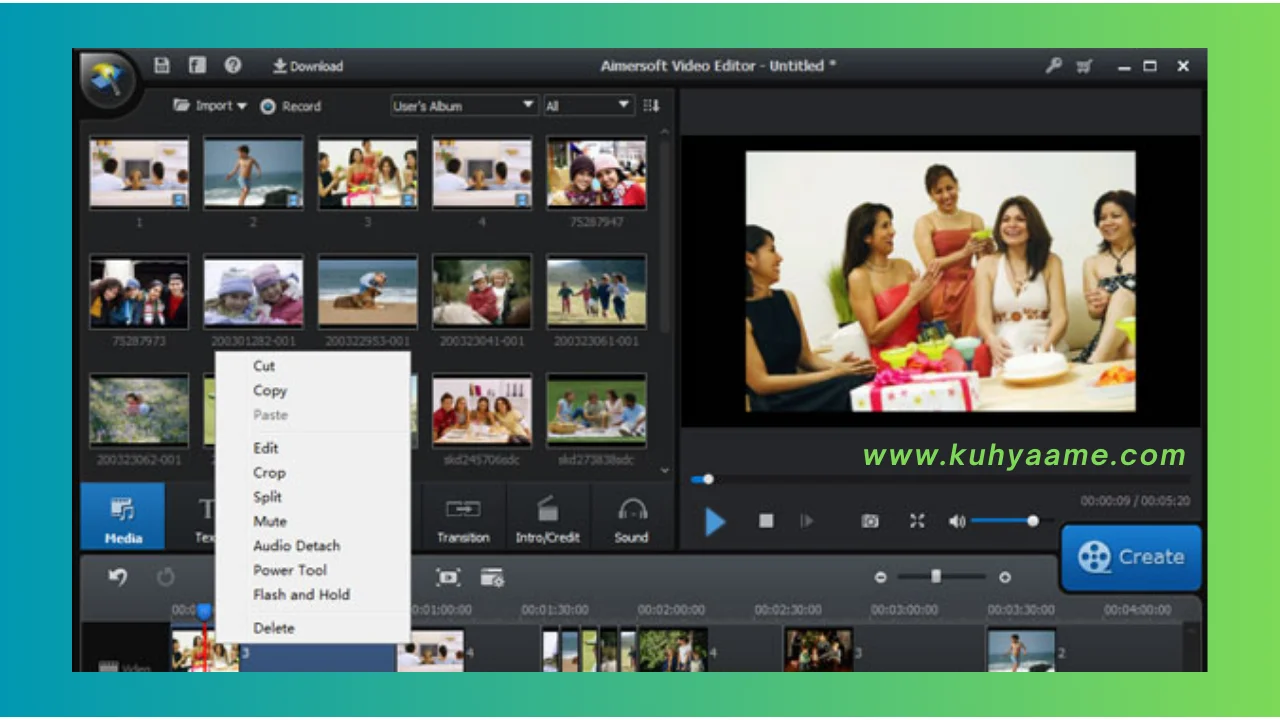Switch to the Intro/Credit tab

(548, 517)
